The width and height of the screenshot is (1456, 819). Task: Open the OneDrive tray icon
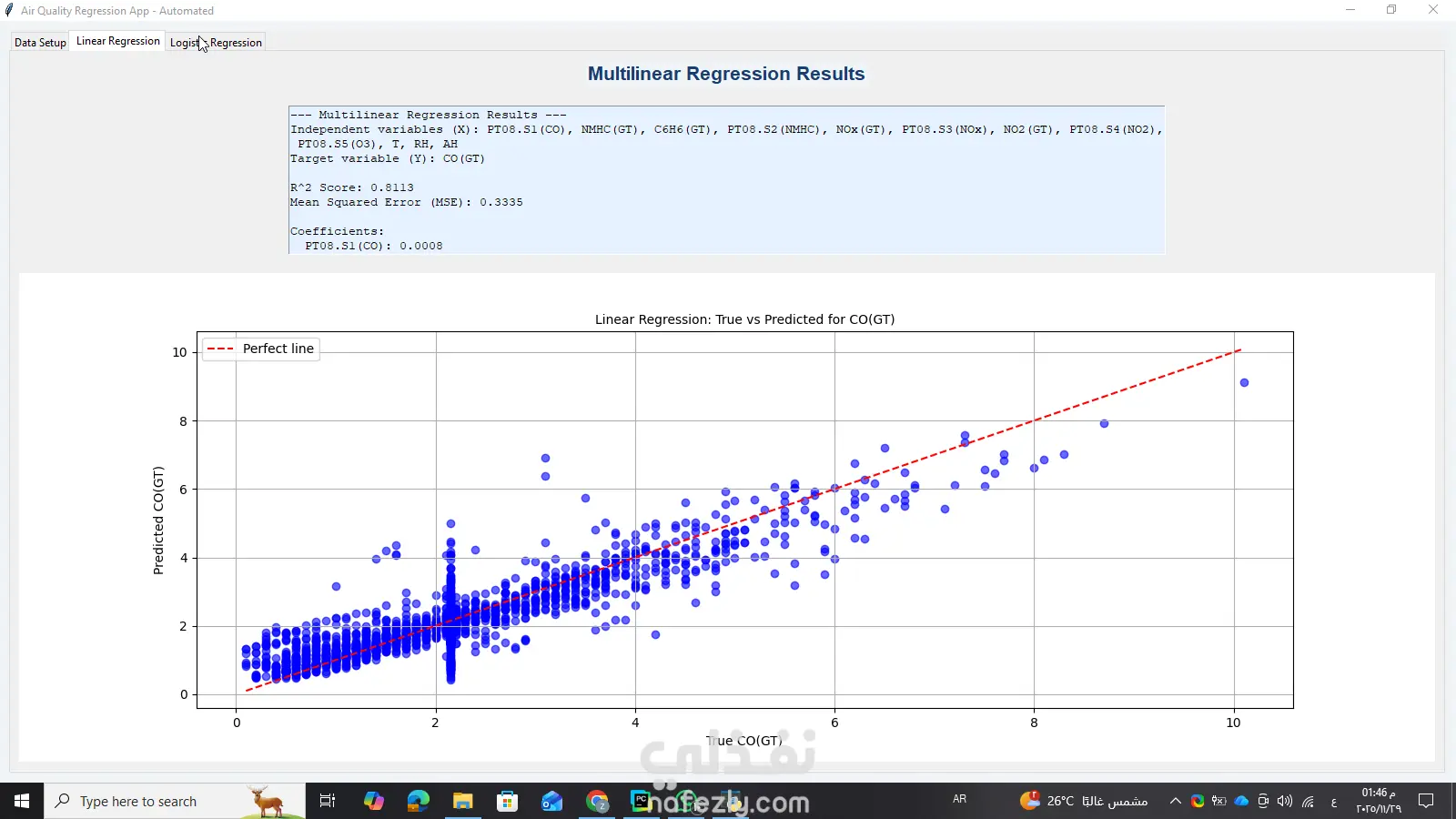click(1241, 801)
